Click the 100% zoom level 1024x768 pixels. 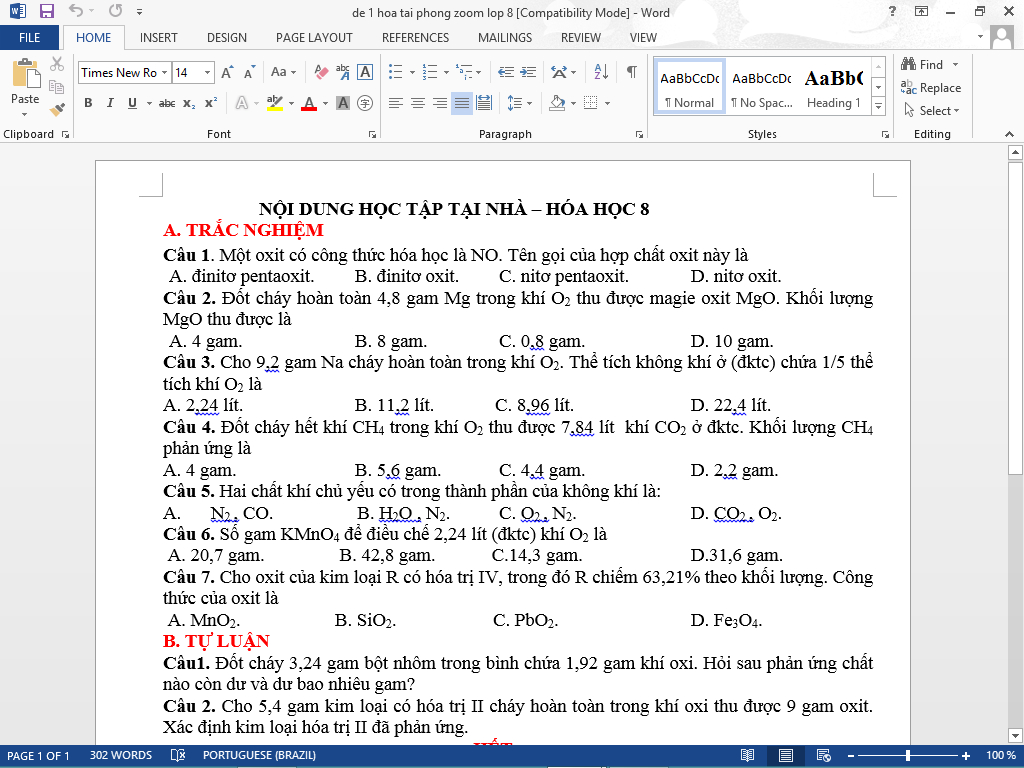(x=1000, y=756)
